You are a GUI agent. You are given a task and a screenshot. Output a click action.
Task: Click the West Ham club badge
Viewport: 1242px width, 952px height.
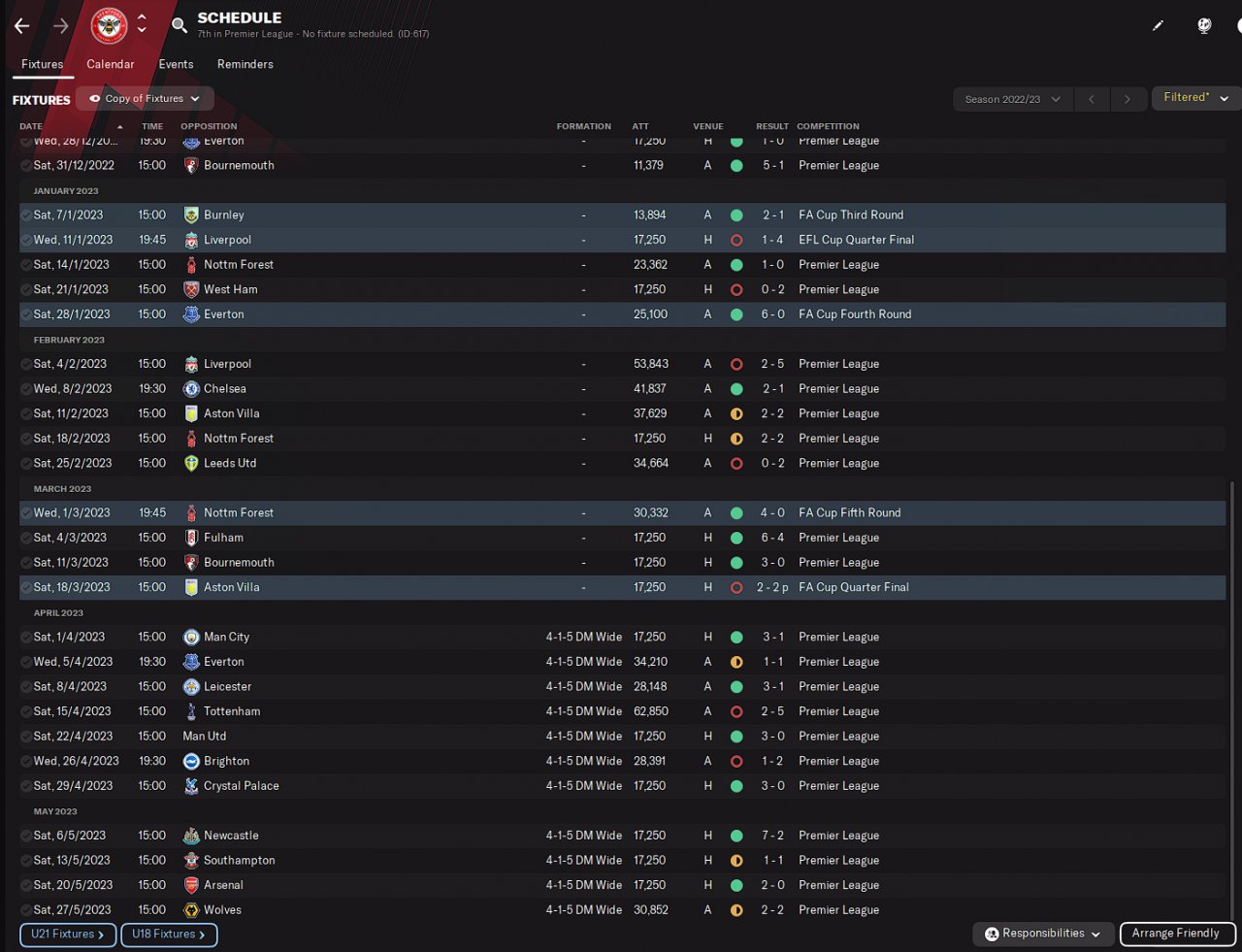(x=191, y=289)
